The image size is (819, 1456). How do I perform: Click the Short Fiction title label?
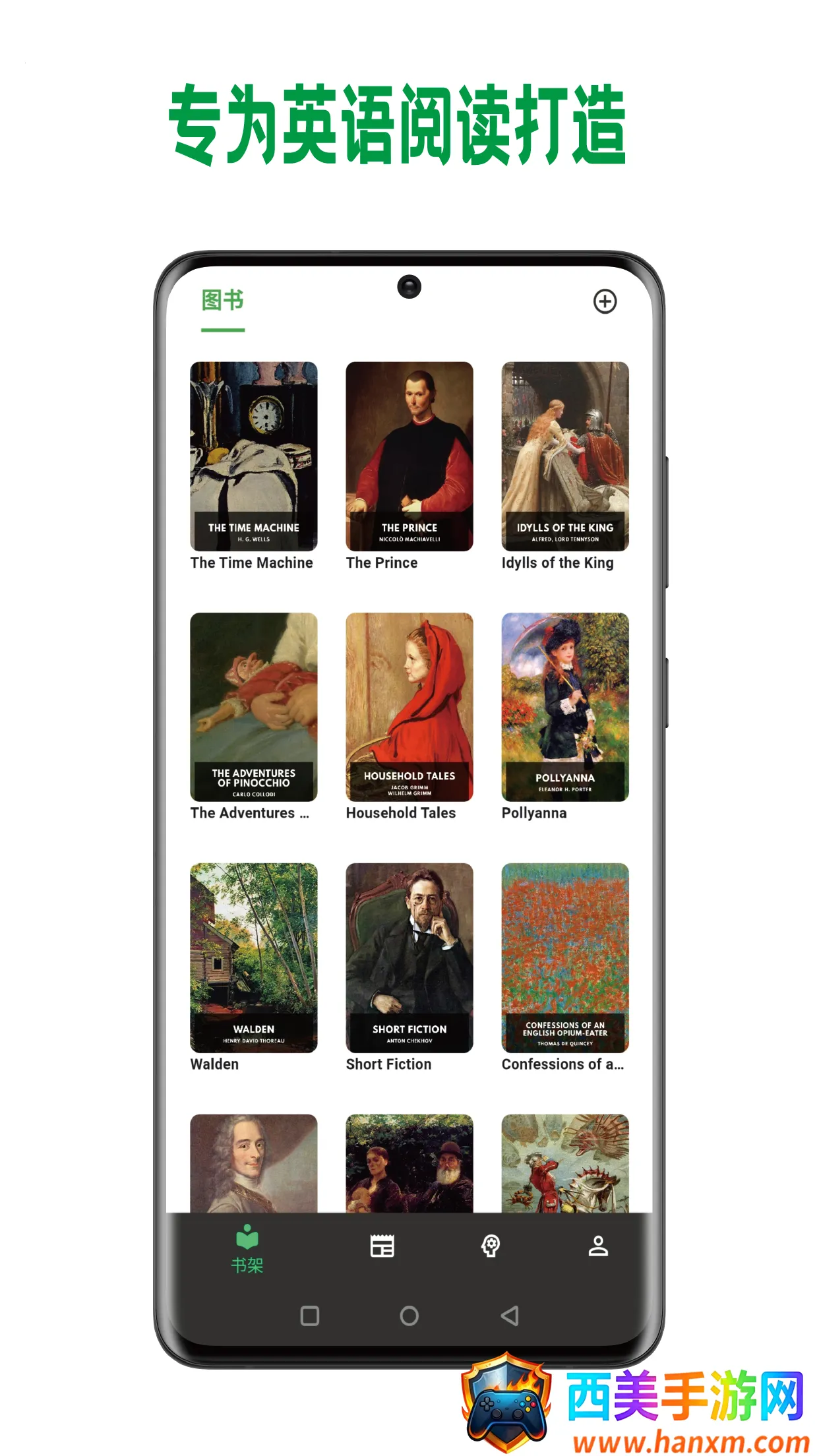[x=389, y=1064]
